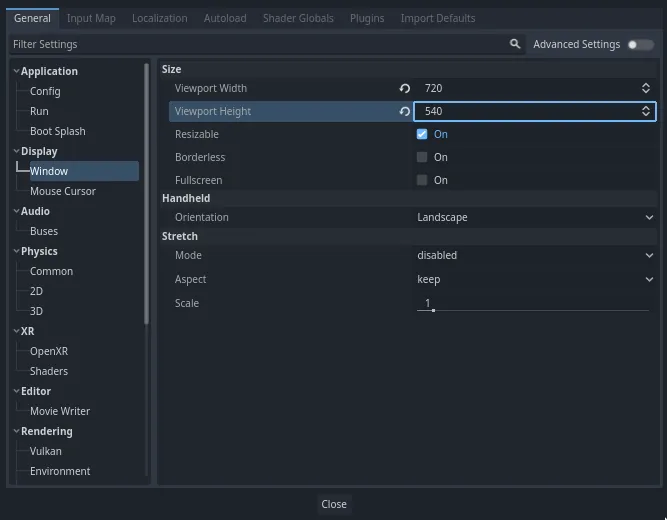Open the Orientation dropdown
Viewport: 667px width, 520px height.
pyautogui.click(x=535, y=217)
